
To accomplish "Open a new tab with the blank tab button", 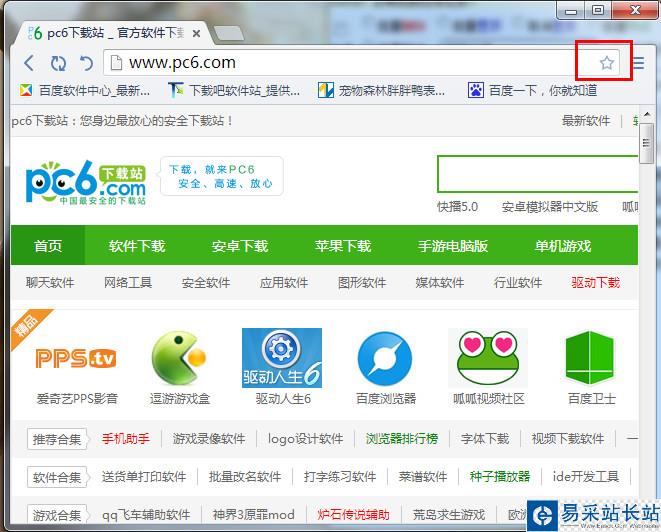I will tap(228, 33).
